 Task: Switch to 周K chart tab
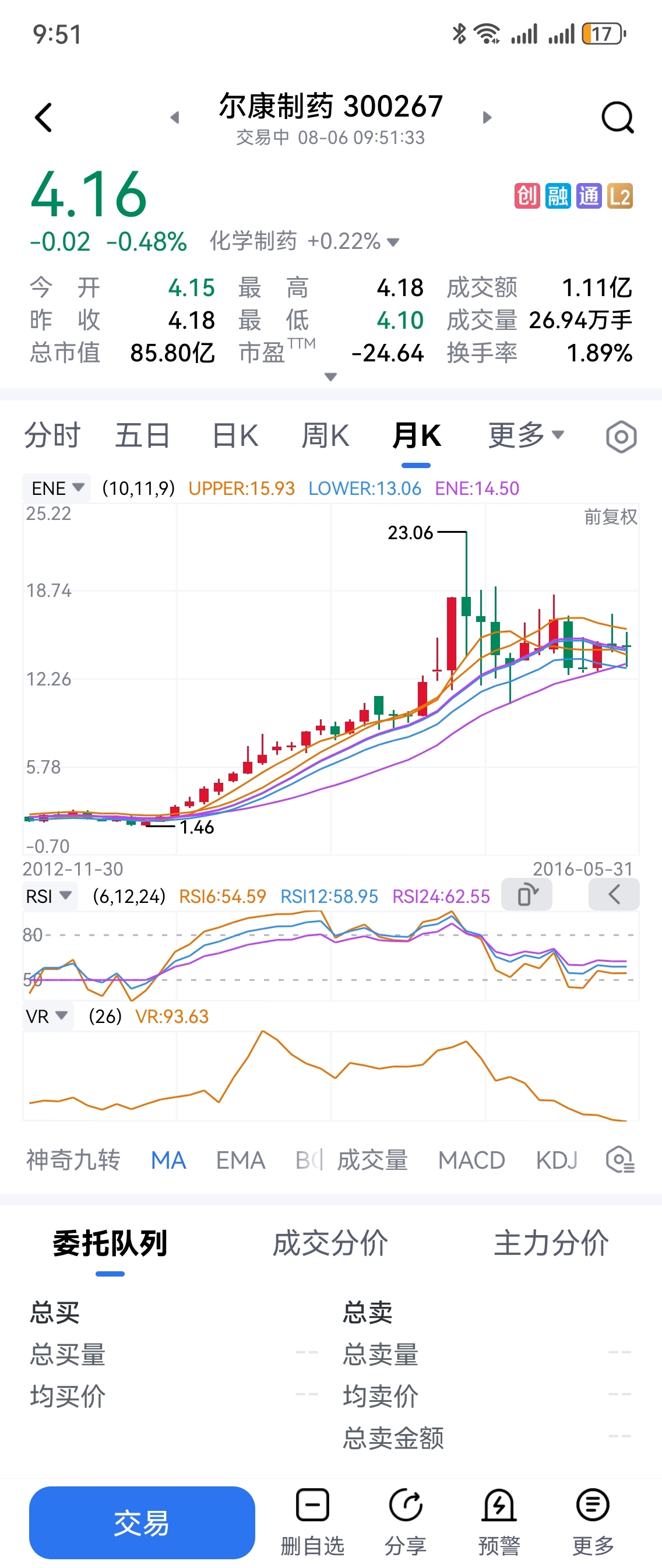click(x=326, y=435)
